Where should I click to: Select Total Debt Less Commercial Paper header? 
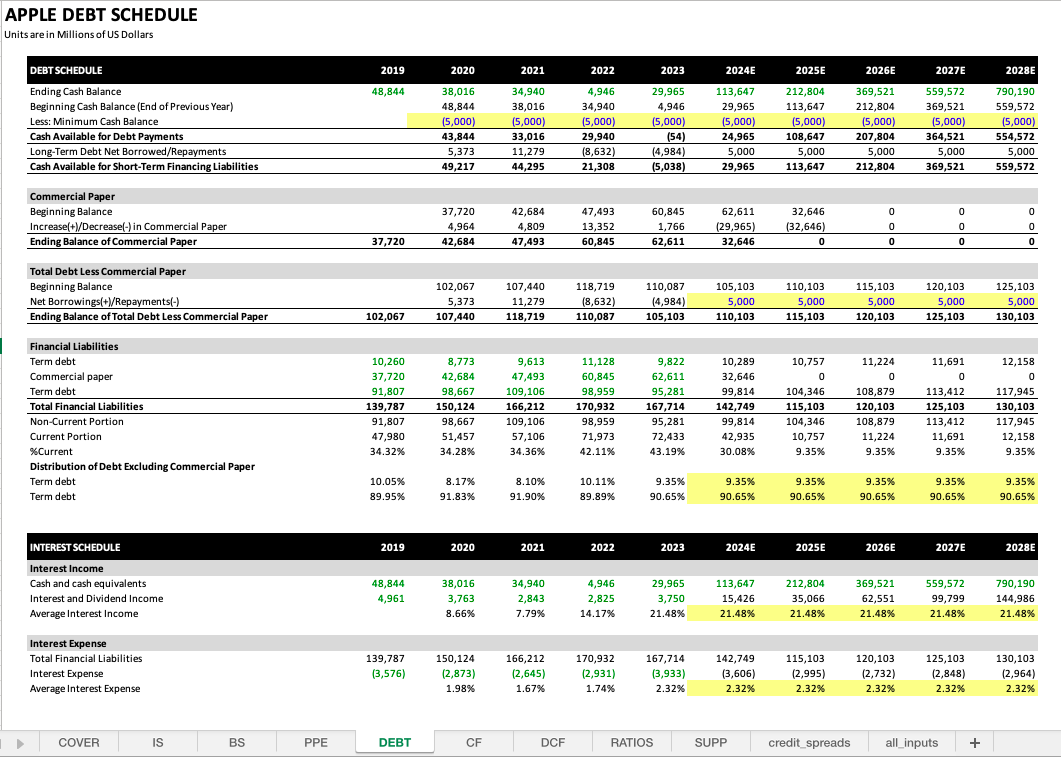pyautogui.click(x=108, y=271)
